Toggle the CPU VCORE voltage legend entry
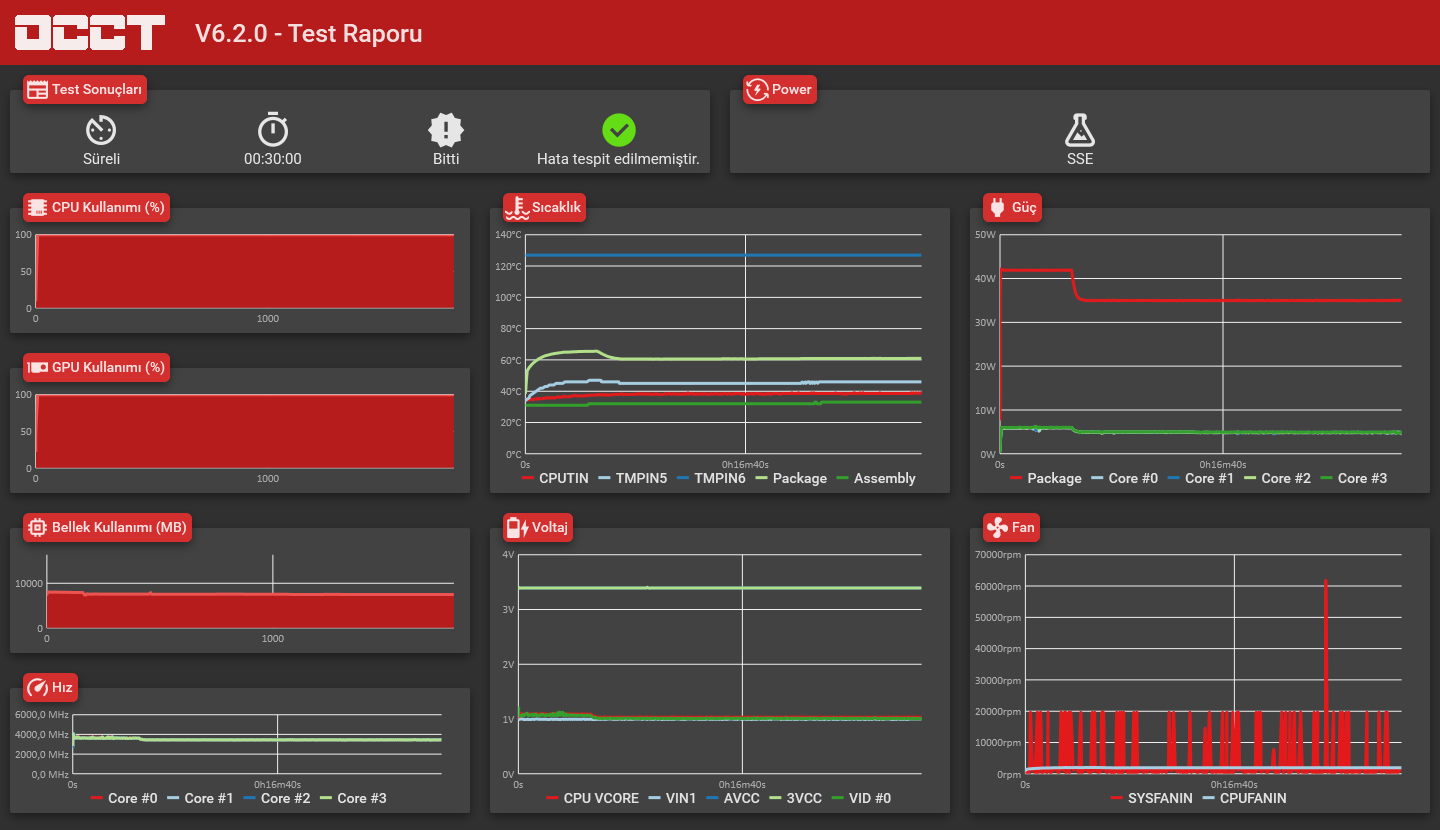Screen dimensions: 1440x830 point(593,798)
